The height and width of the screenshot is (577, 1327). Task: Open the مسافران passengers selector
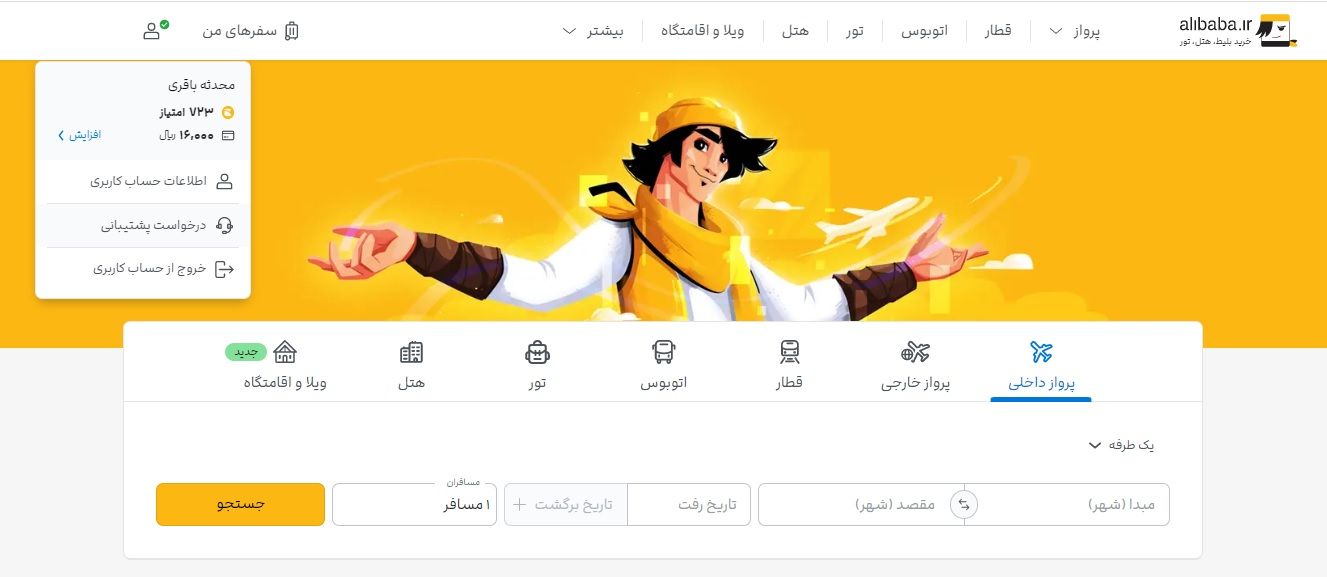(x=414, y=504)
